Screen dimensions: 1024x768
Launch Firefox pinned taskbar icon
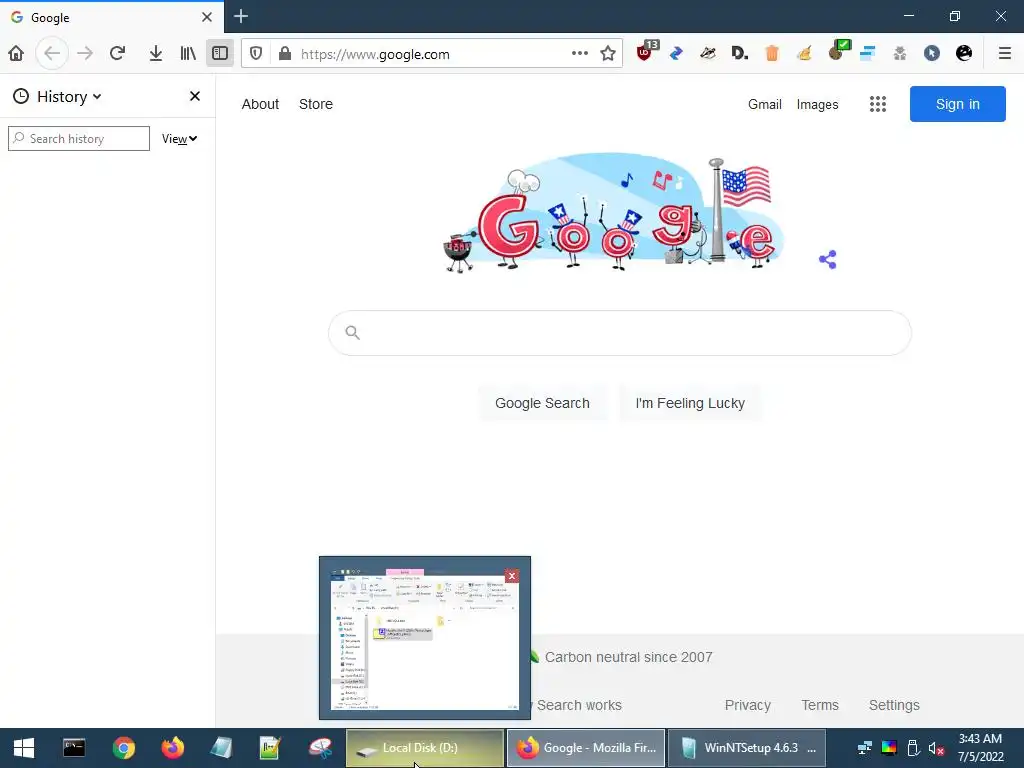[172, 748]
